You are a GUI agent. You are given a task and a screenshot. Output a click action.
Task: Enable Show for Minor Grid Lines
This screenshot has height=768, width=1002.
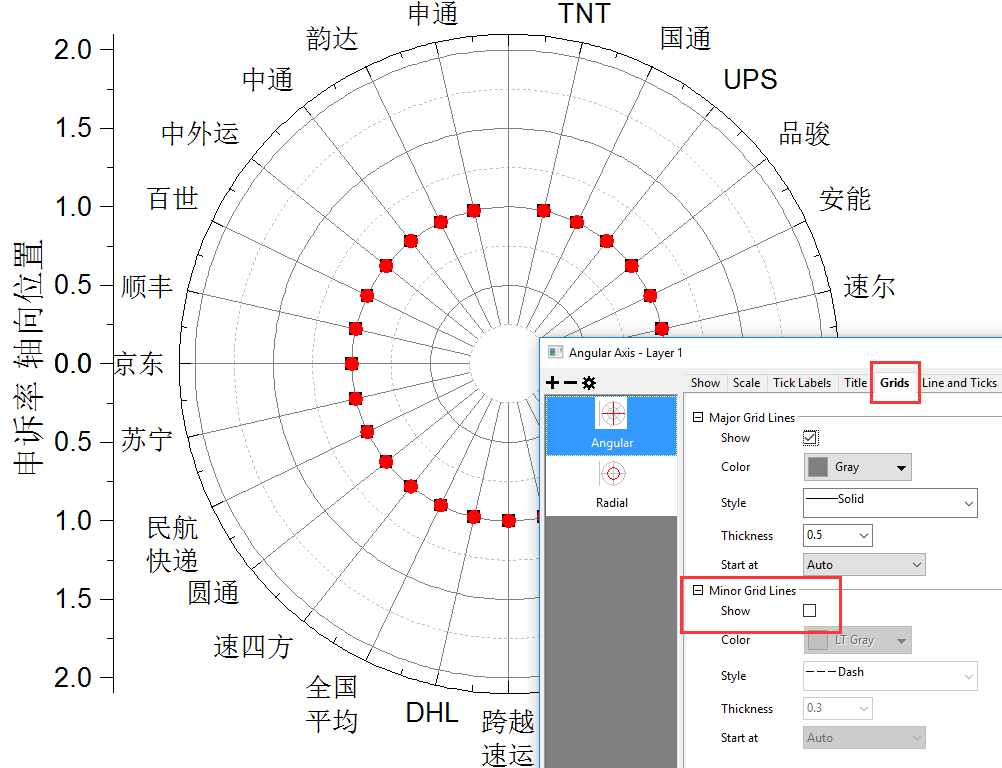809,610
